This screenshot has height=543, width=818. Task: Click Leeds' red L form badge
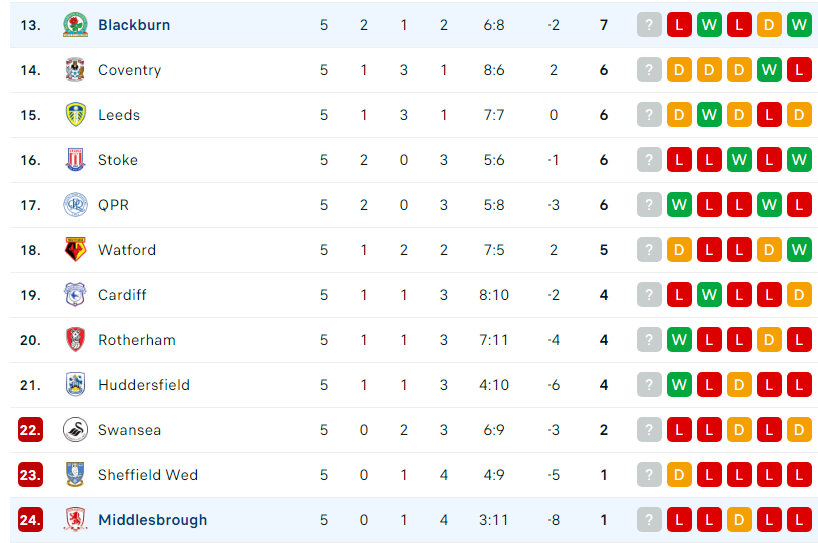pos(769,114)
